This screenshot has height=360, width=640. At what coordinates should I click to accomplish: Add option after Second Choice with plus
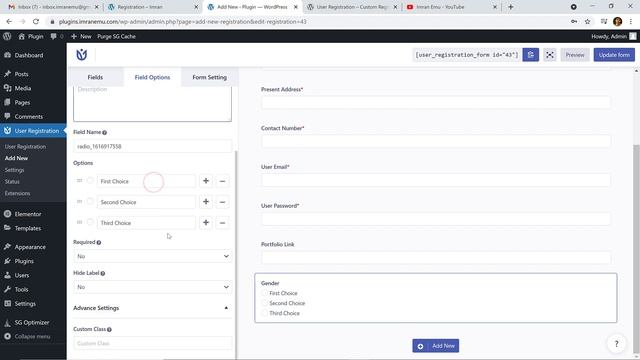pyautogui.click(x=206, y=202)
